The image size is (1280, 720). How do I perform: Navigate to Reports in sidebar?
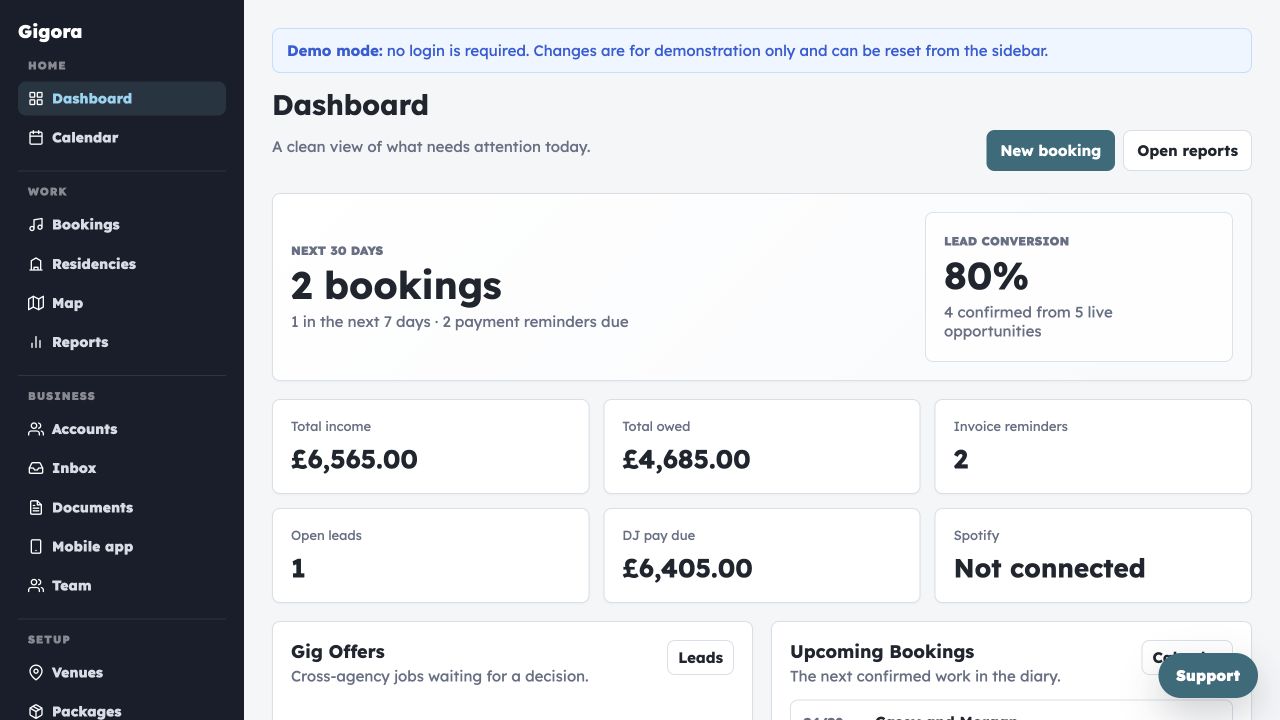click(x=122, y=342)
